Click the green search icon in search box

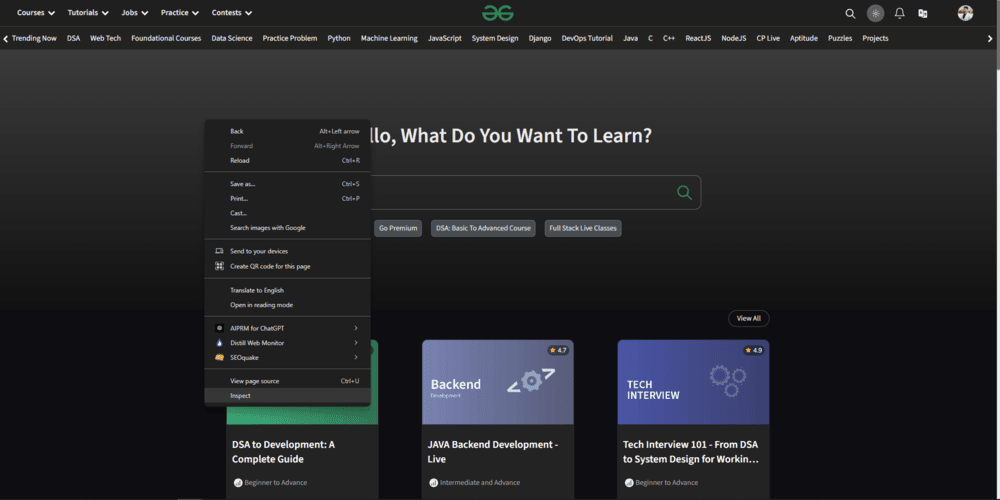[684, 193]
